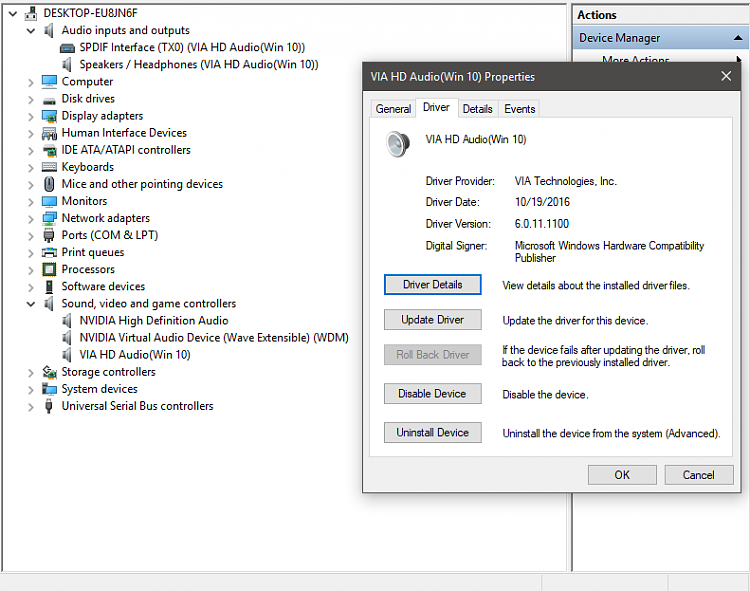Open the Events tab

click(519, 109)
